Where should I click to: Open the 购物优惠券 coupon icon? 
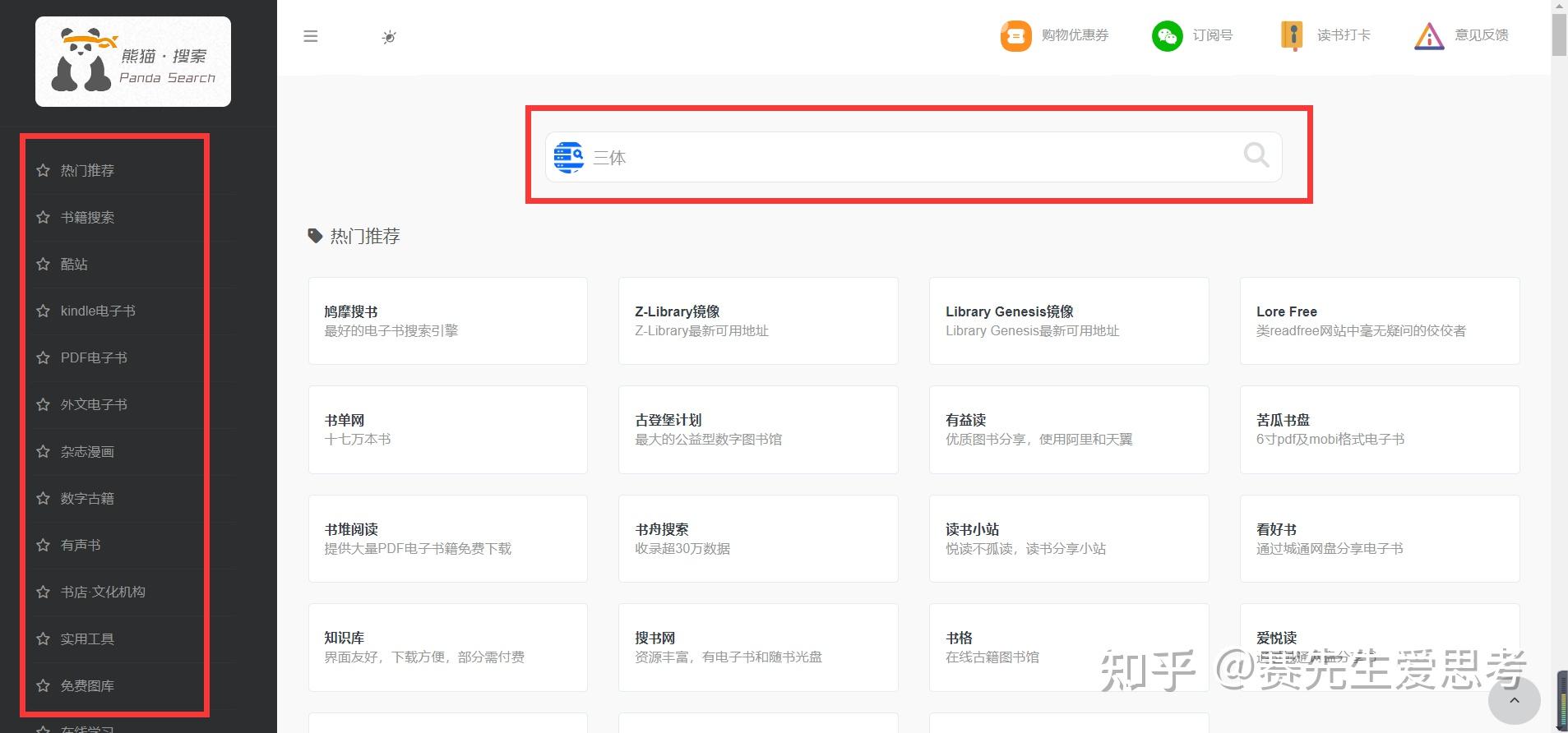point(1015,35)
